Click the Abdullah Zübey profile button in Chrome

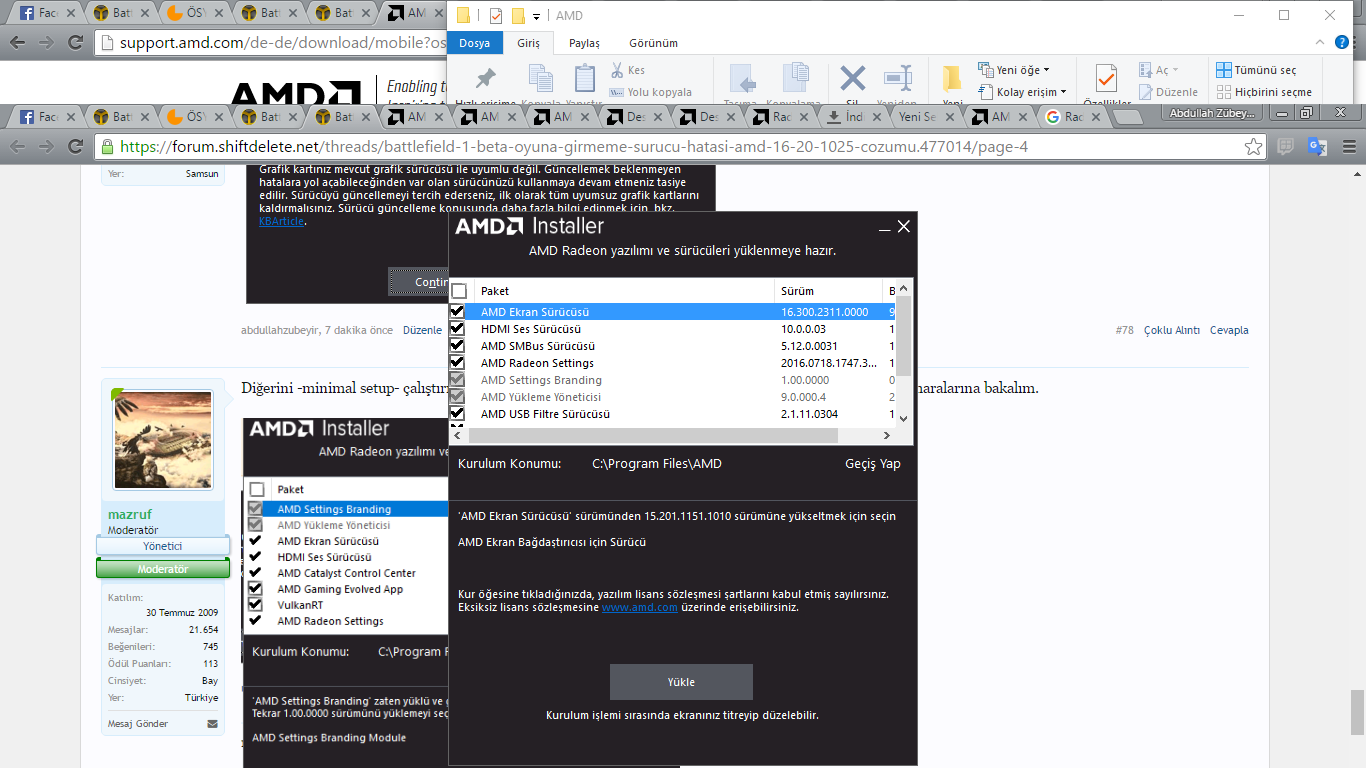pos(1213,114)
